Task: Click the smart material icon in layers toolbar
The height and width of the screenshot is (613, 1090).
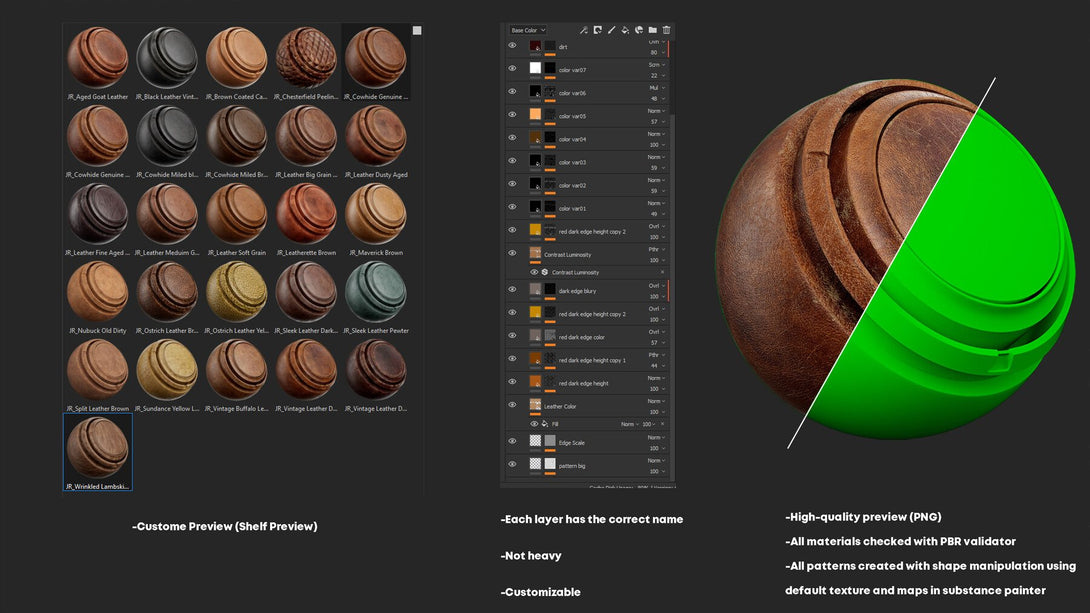Action: [639, 30]
